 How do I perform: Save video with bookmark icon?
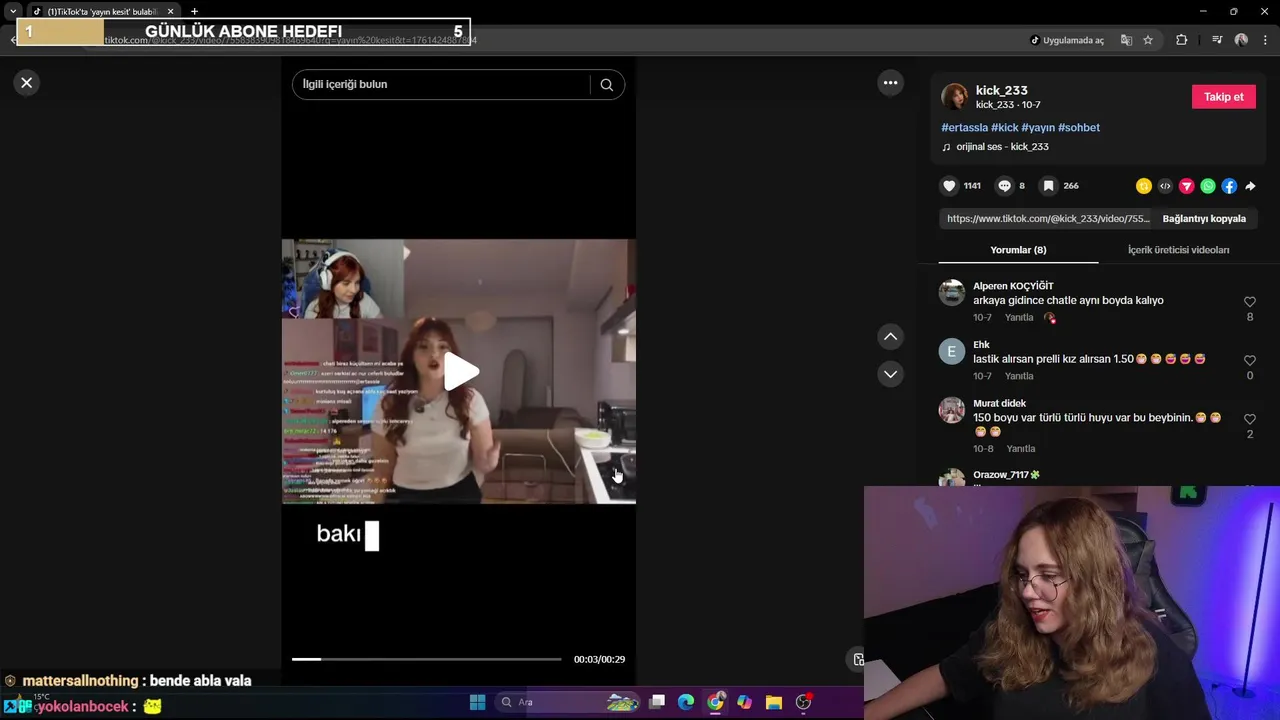(1048, 186)
